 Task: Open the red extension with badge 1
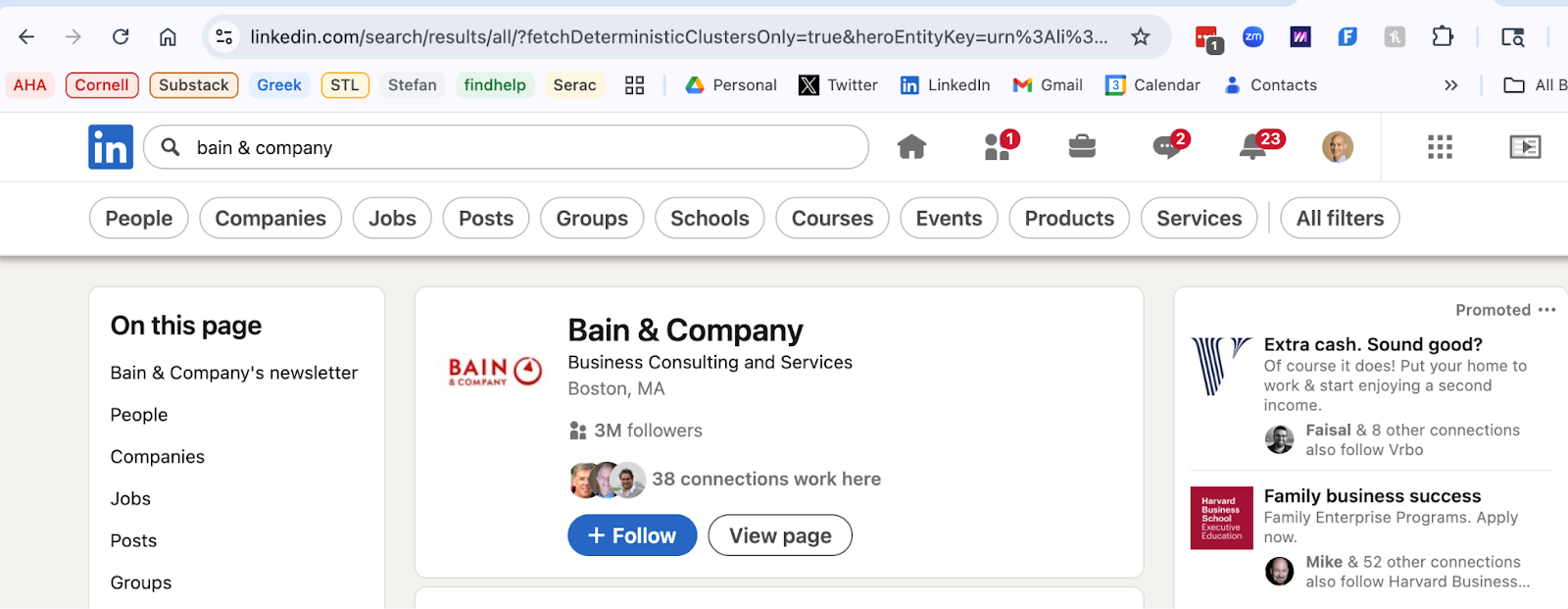pos(1207,39)
